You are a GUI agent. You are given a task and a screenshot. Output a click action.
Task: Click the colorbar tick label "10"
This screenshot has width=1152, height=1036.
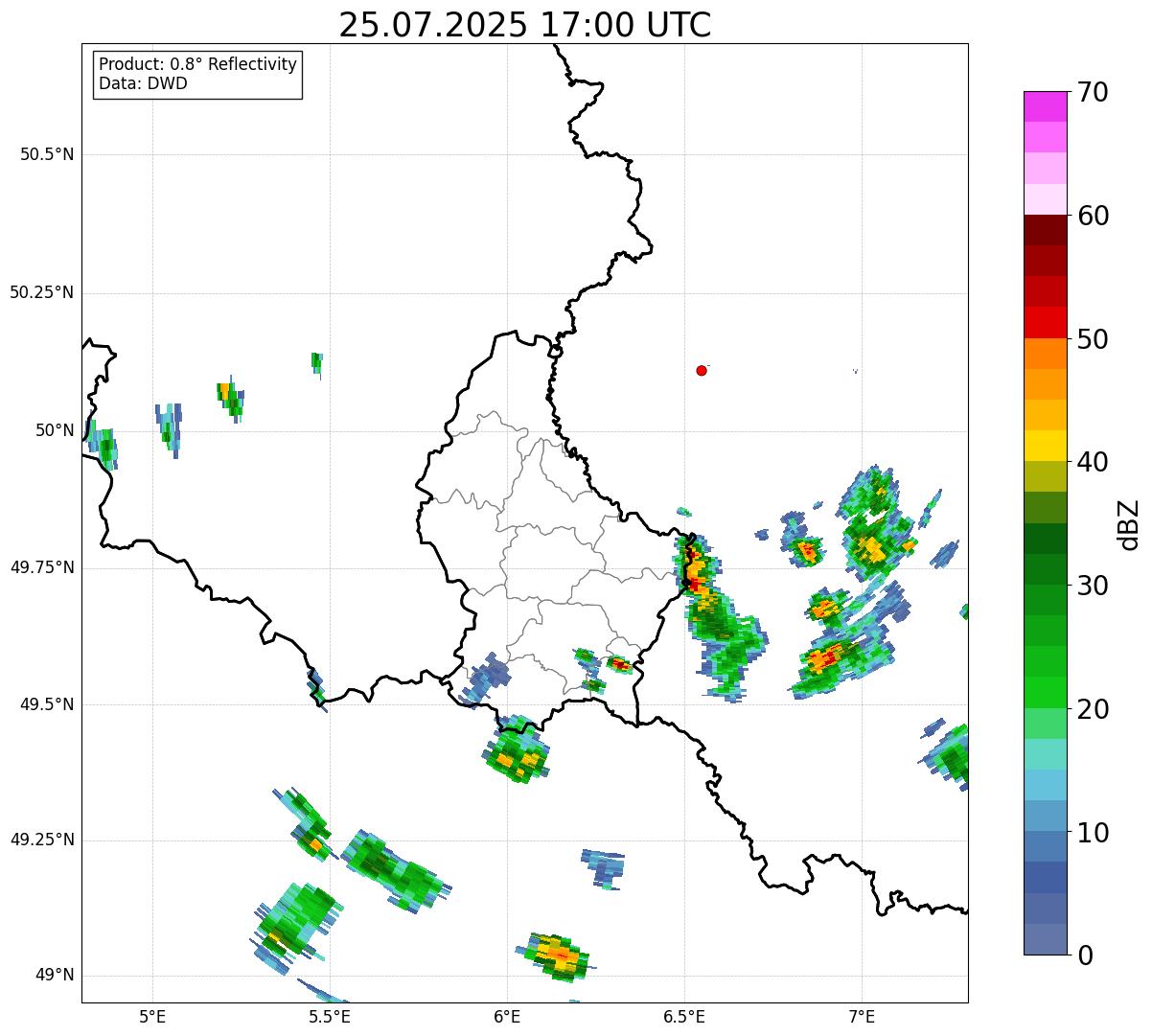pyautogui.click(x=1093, y=833)
